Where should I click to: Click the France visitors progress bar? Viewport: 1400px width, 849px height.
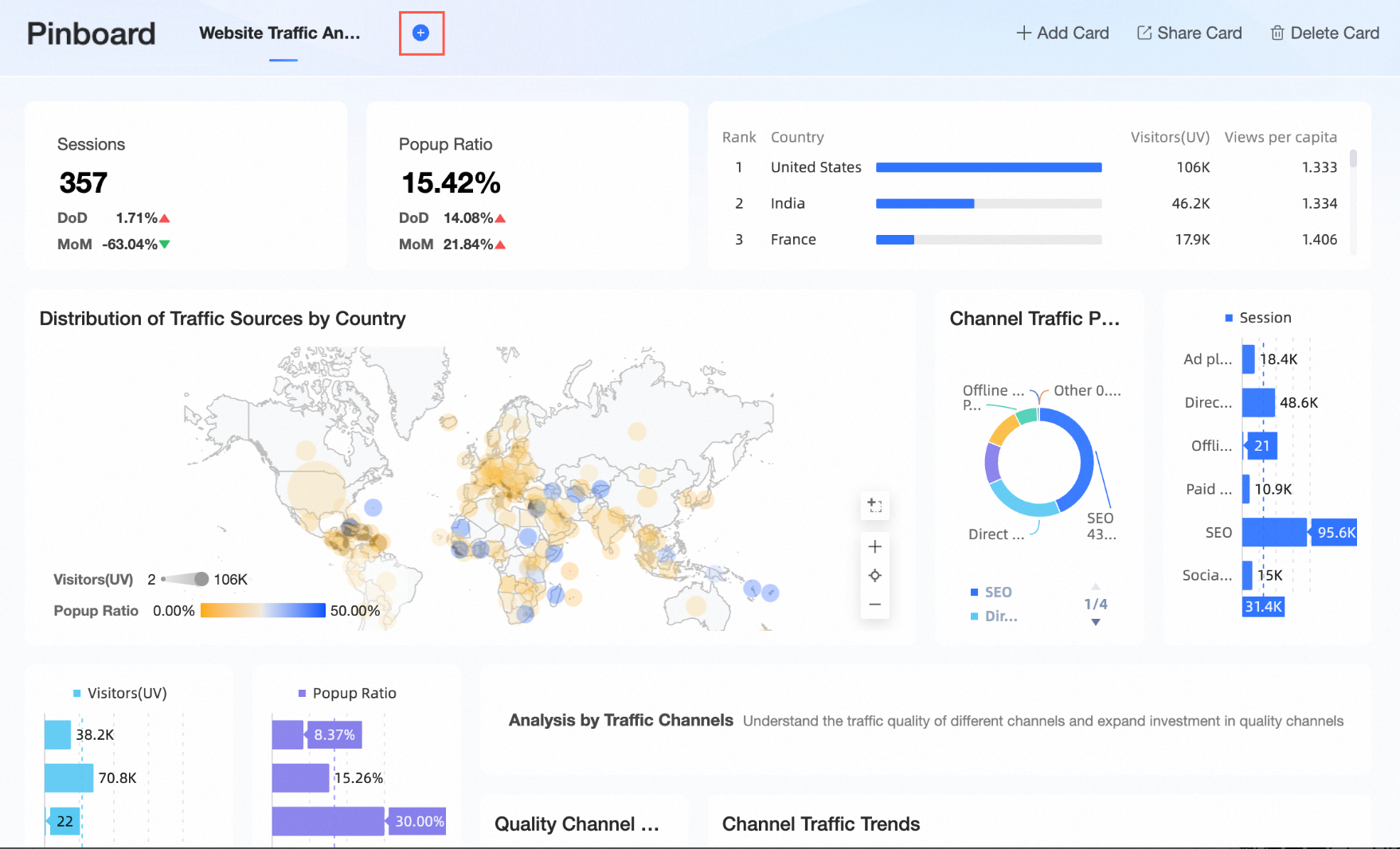pos(989,239)
